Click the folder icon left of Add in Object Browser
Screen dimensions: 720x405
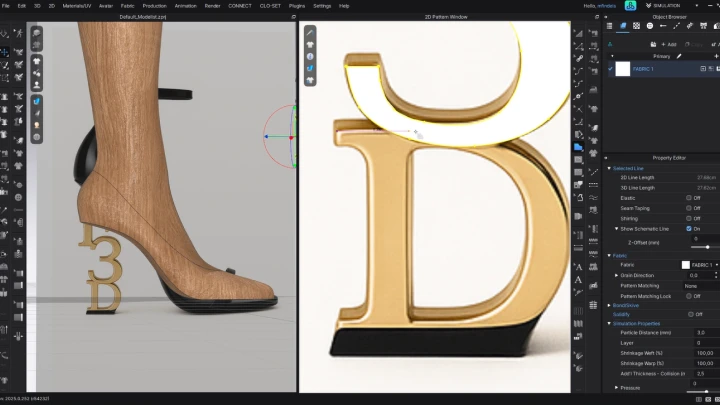tap(653, 45)
